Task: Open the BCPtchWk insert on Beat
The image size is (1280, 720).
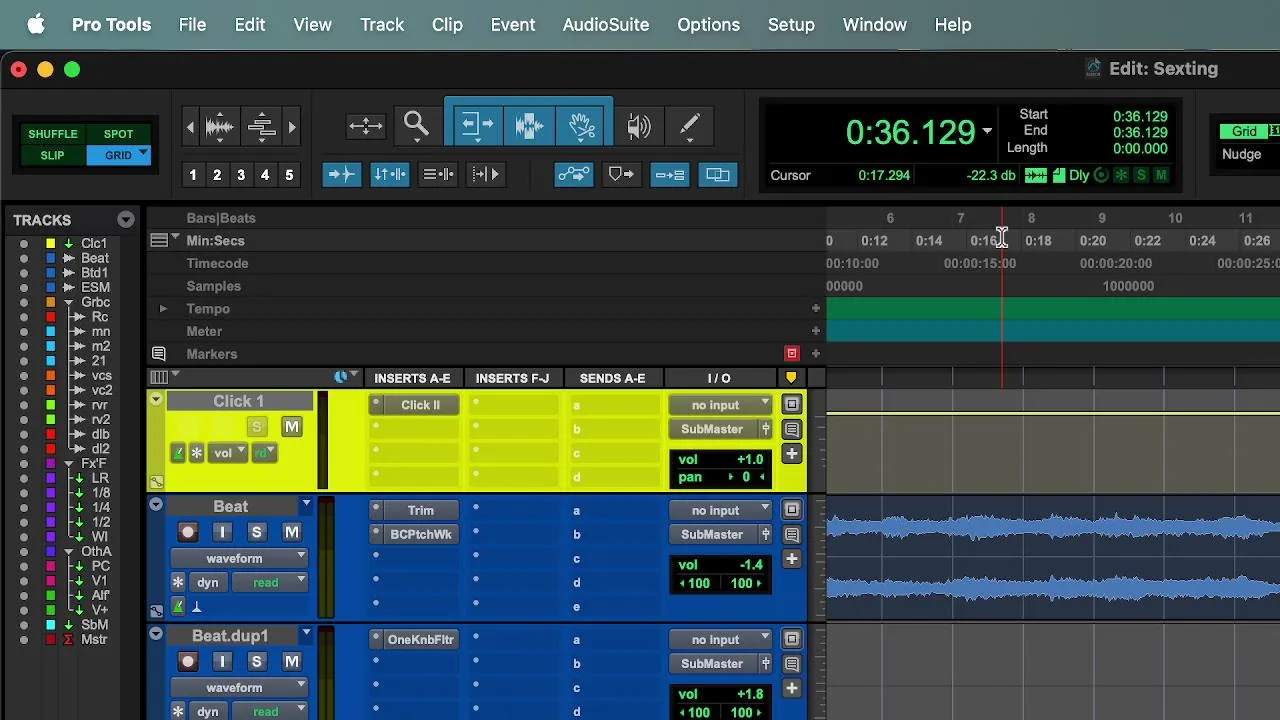Action: coord(420,535)
